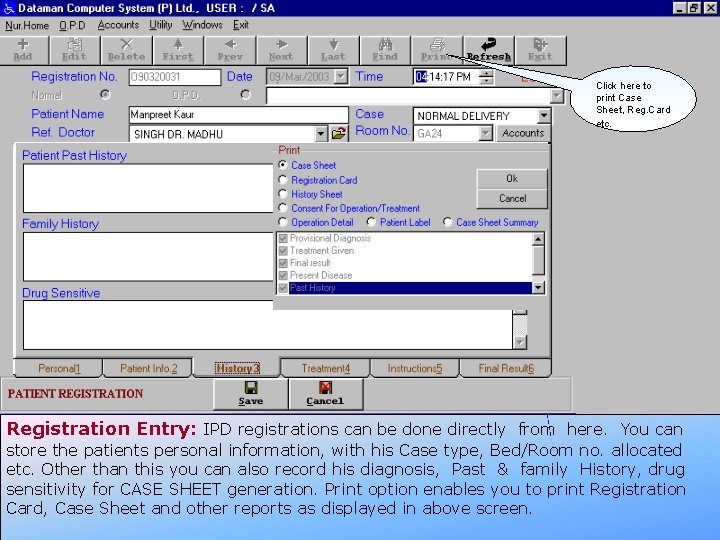This screenshot has height=540, width=720.
Task: Go to Prev record toolbar icon
Action: pyautogui.click(x=230, y=50)
